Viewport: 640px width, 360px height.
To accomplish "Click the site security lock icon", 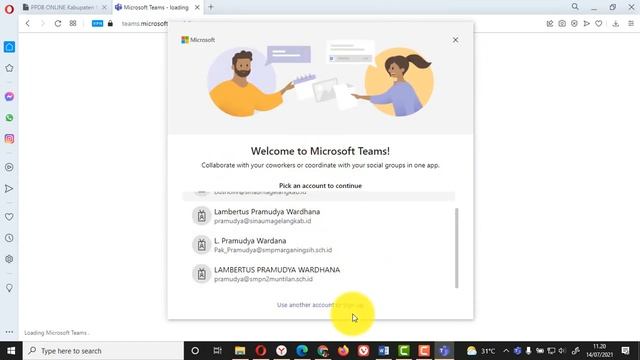I will (110, 24).
